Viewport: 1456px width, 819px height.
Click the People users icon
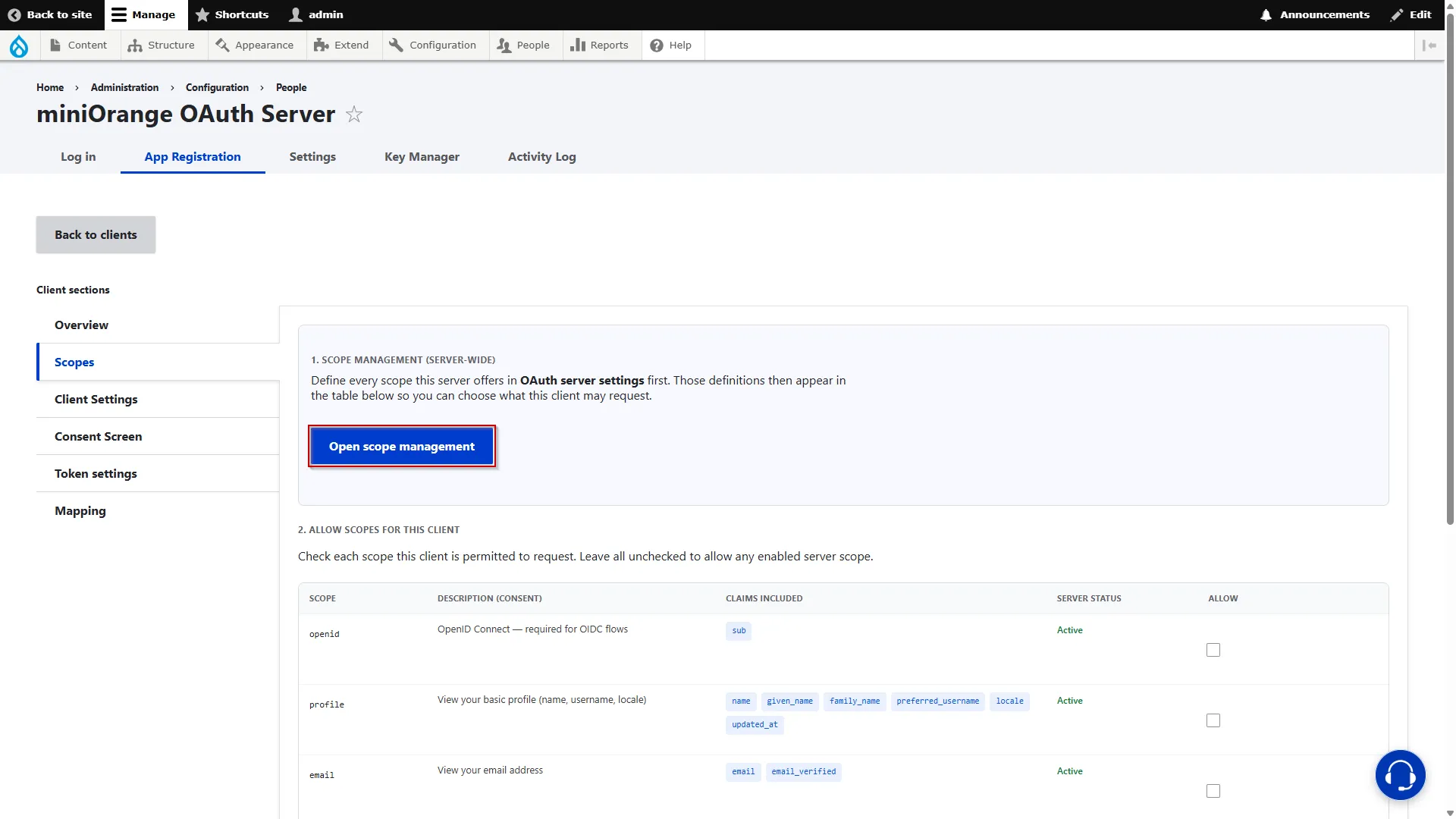click(504, 45)
